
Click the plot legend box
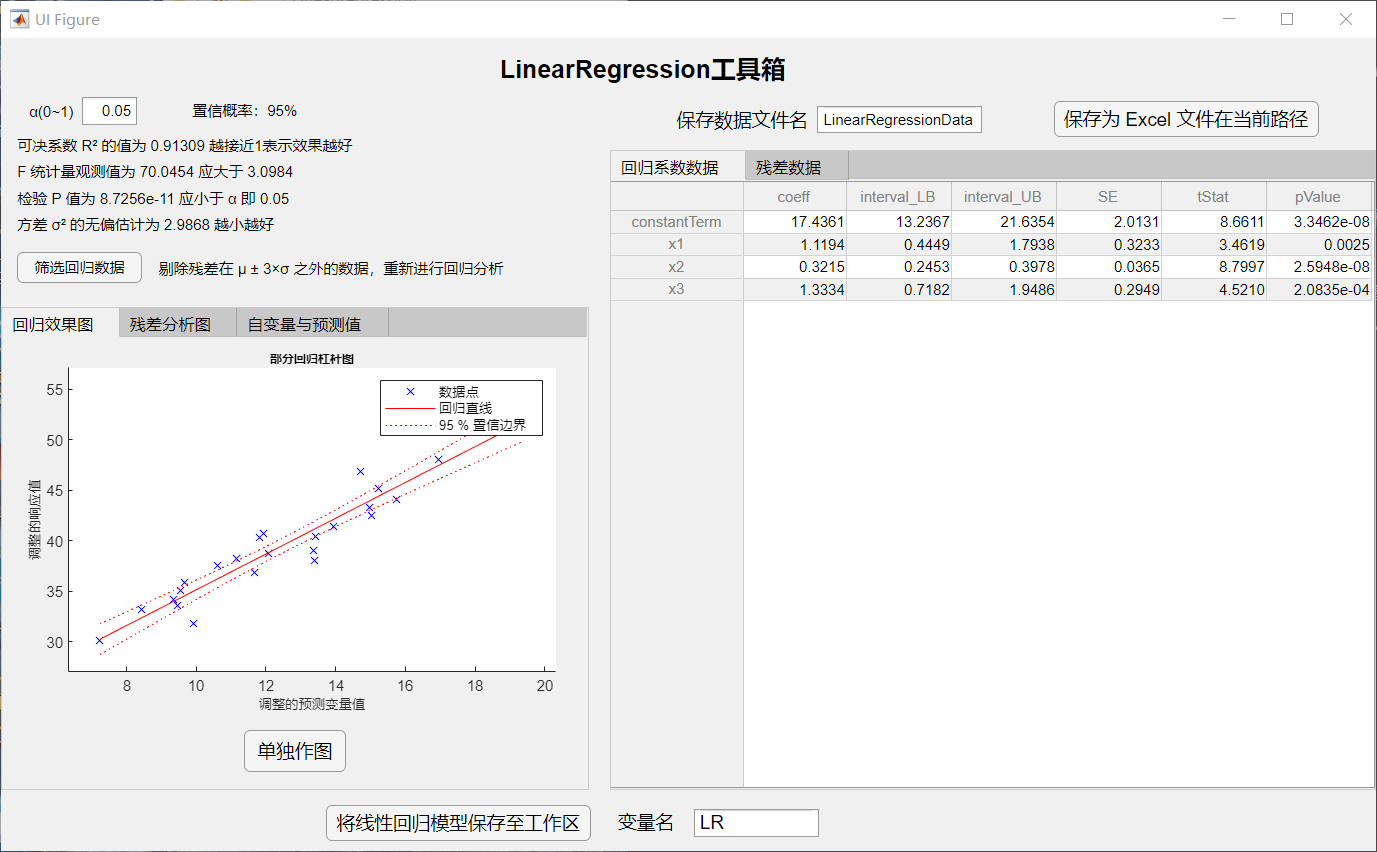461,408
